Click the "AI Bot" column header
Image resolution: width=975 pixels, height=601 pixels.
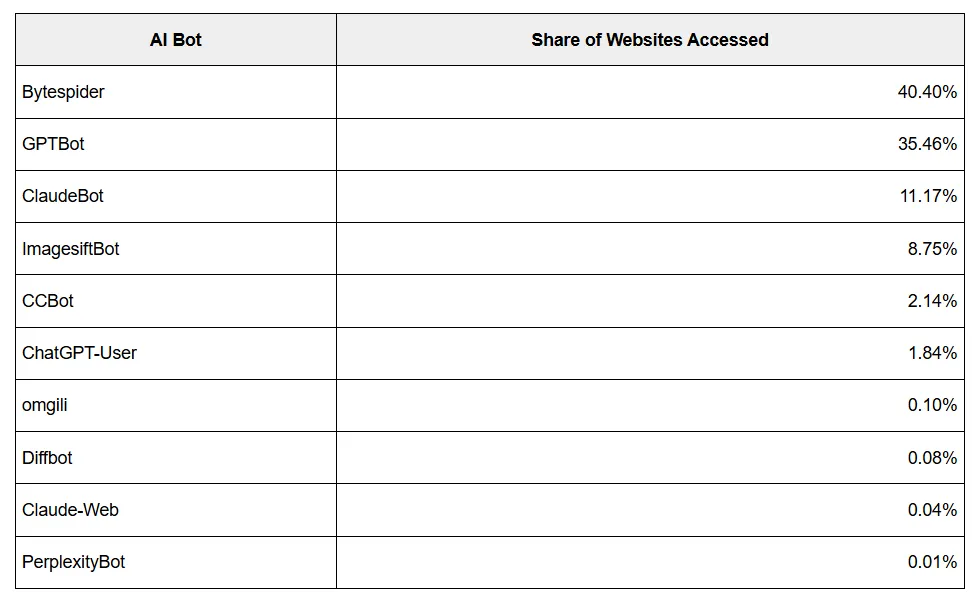pyautogui.click(x=175, y=40)
